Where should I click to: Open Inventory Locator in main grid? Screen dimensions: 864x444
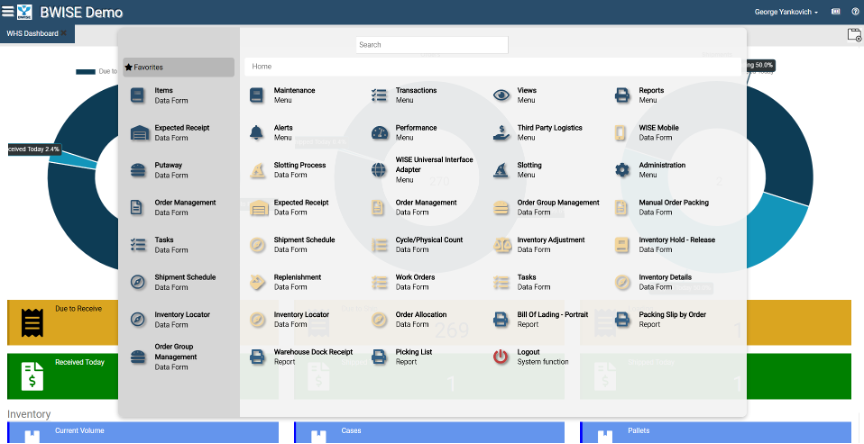(x=289, y=320)
